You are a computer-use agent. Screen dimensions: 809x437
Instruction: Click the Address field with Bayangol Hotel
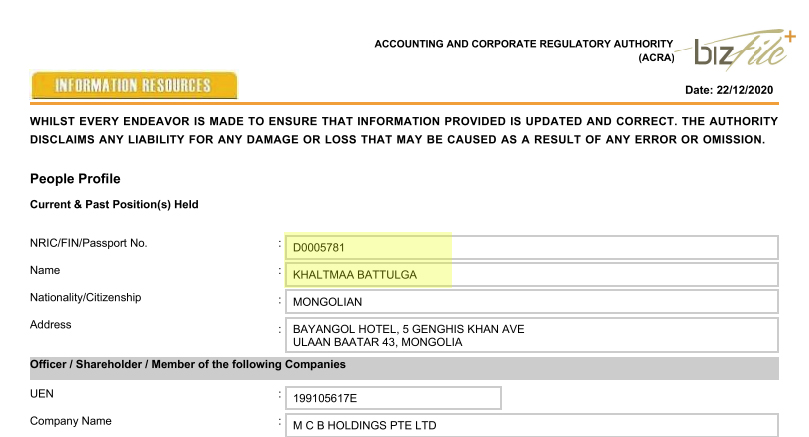pyautogui.click(x=532, y=335)
